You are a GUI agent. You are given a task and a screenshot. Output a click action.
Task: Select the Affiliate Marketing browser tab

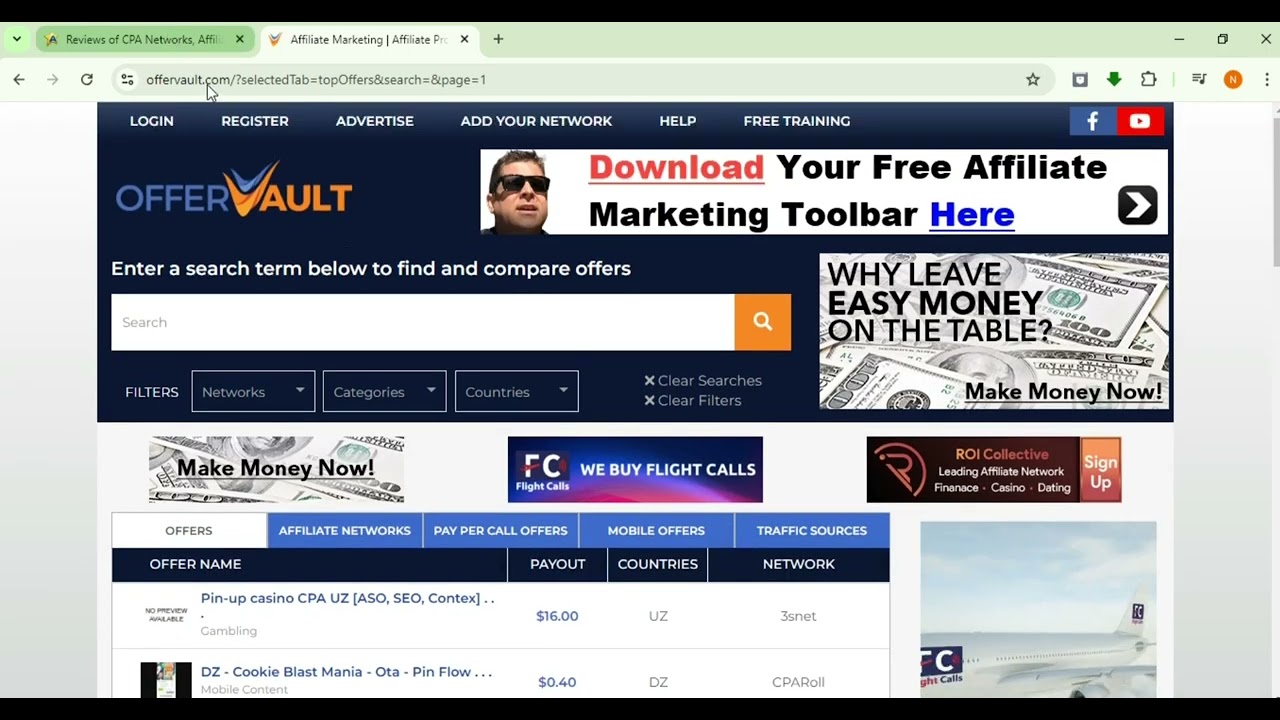tap(369, 40)
